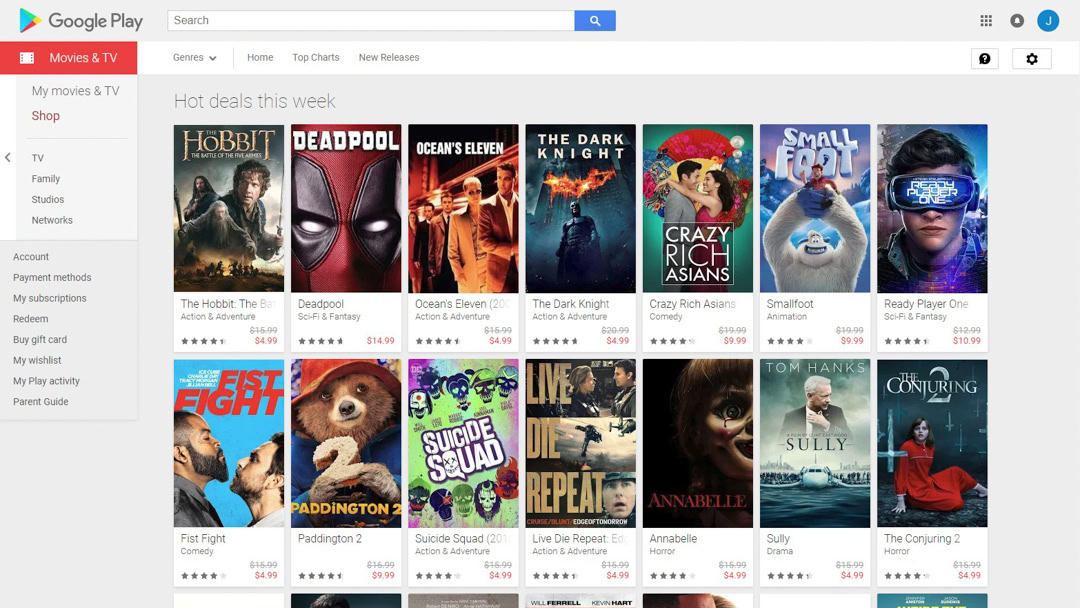The width and height of the screenshot is (1080, 608).
Task: Open the Ready Player One poster
Action: [x=932, y=209]
